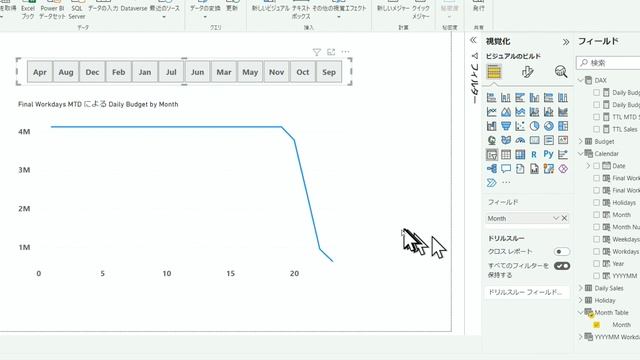Image resolution: width=640 pixels, height=360 pixels.
Task: Select the KPI visual icon
Action: coord(563,140)
